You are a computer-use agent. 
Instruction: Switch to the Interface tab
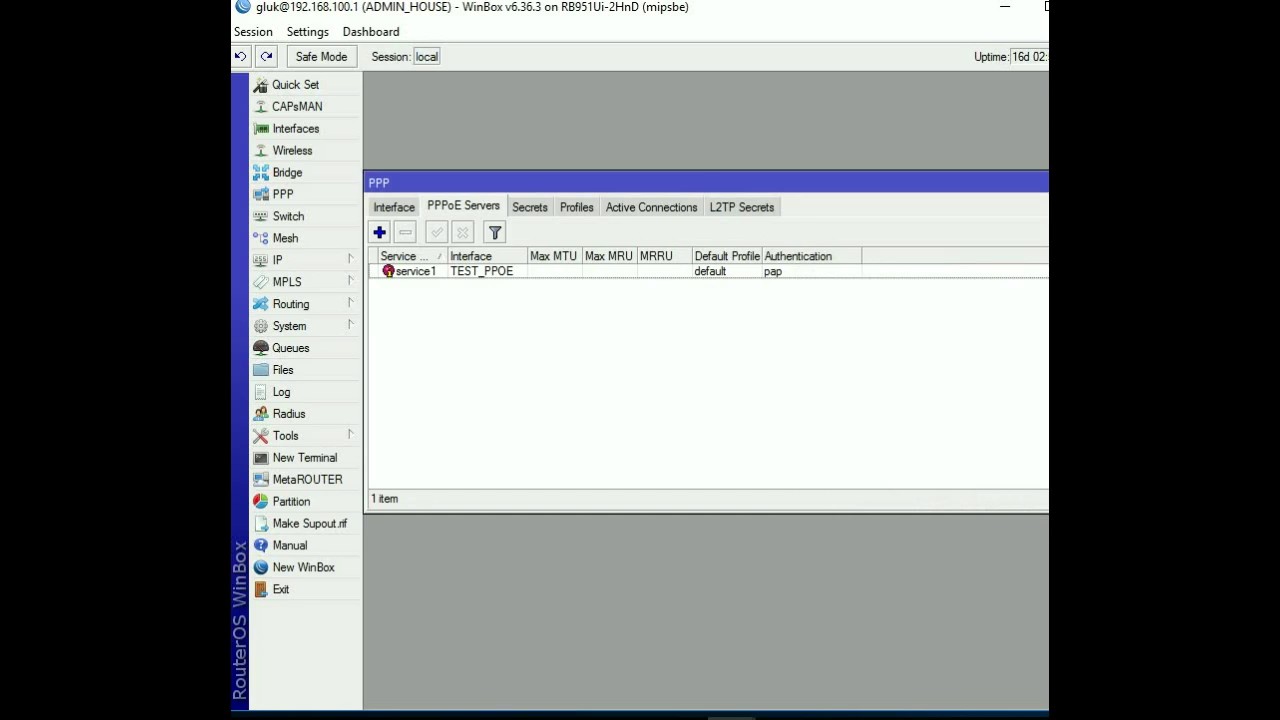[394, 208]
